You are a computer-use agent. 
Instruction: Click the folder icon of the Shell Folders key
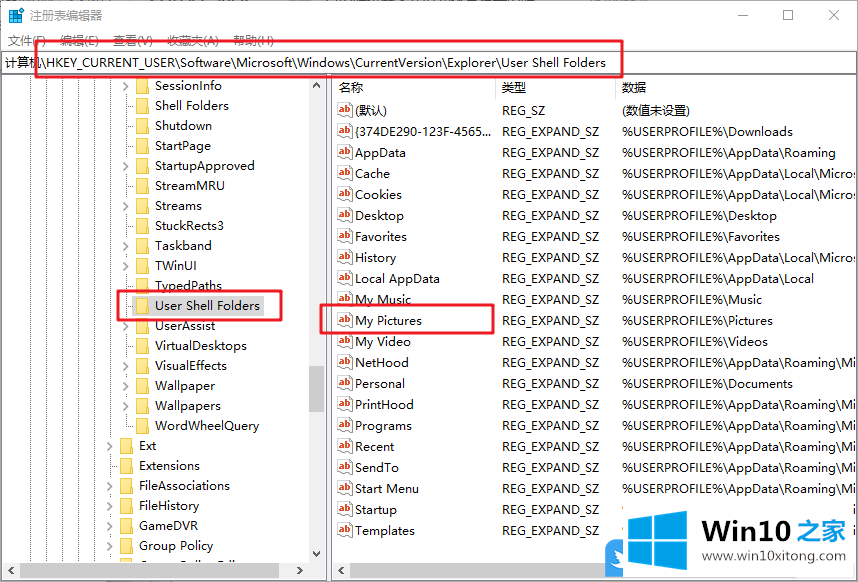point(142,106)
